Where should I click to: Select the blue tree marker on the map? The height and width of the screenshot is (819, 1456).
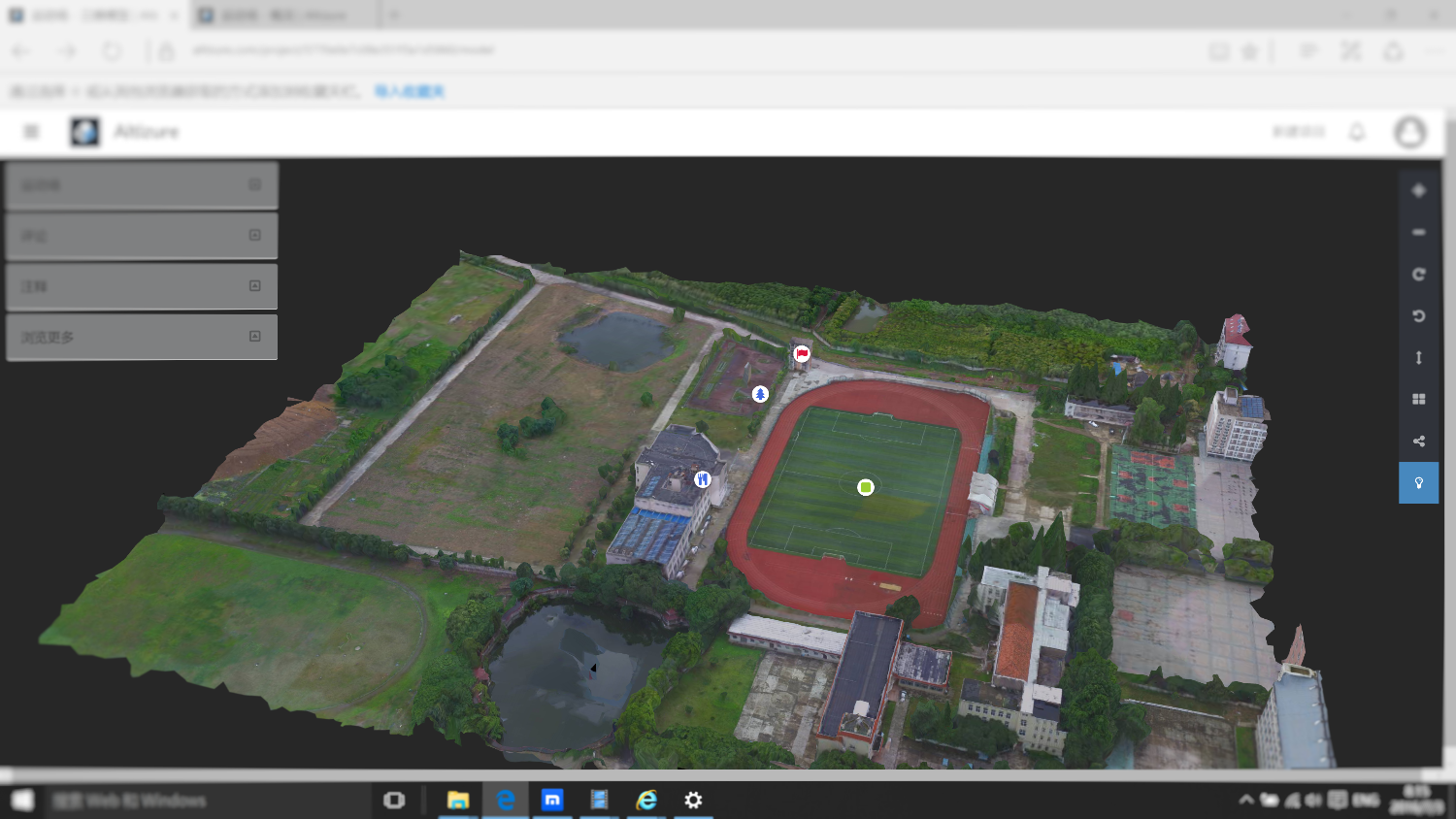760,394
